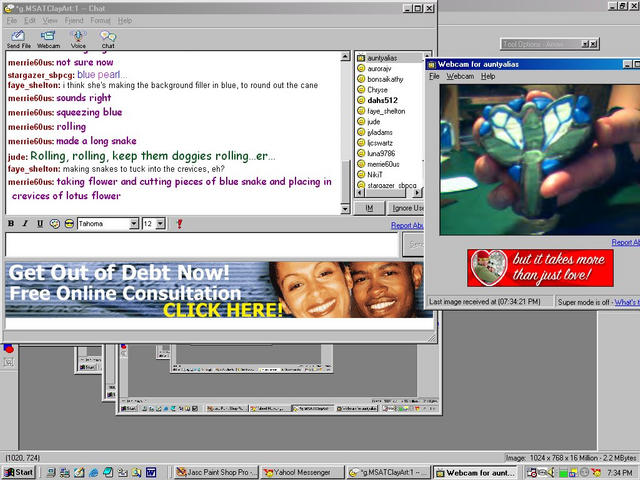Screen dimensions: 640x480
Task: Click the Chat toolbar icon
Action: tap(108, 39)
